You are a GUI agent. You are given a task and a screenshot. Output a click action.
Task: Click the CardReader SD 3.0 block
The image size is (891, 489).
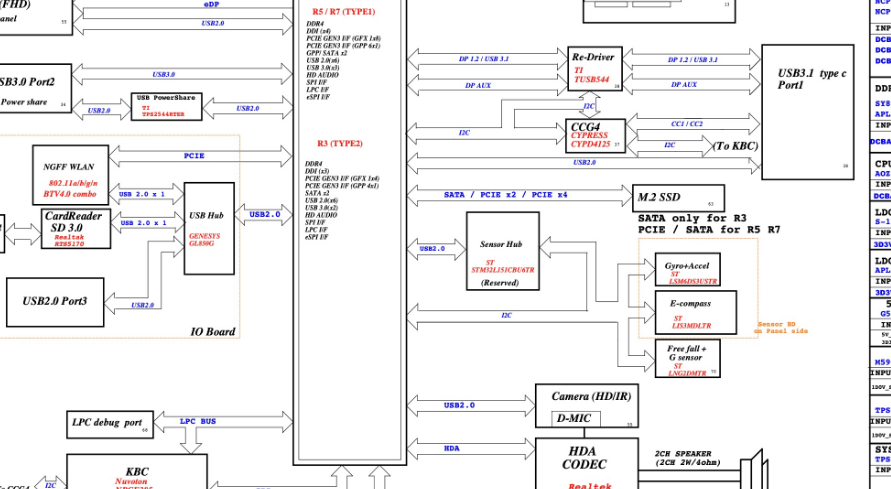click(x=76, y=228)
